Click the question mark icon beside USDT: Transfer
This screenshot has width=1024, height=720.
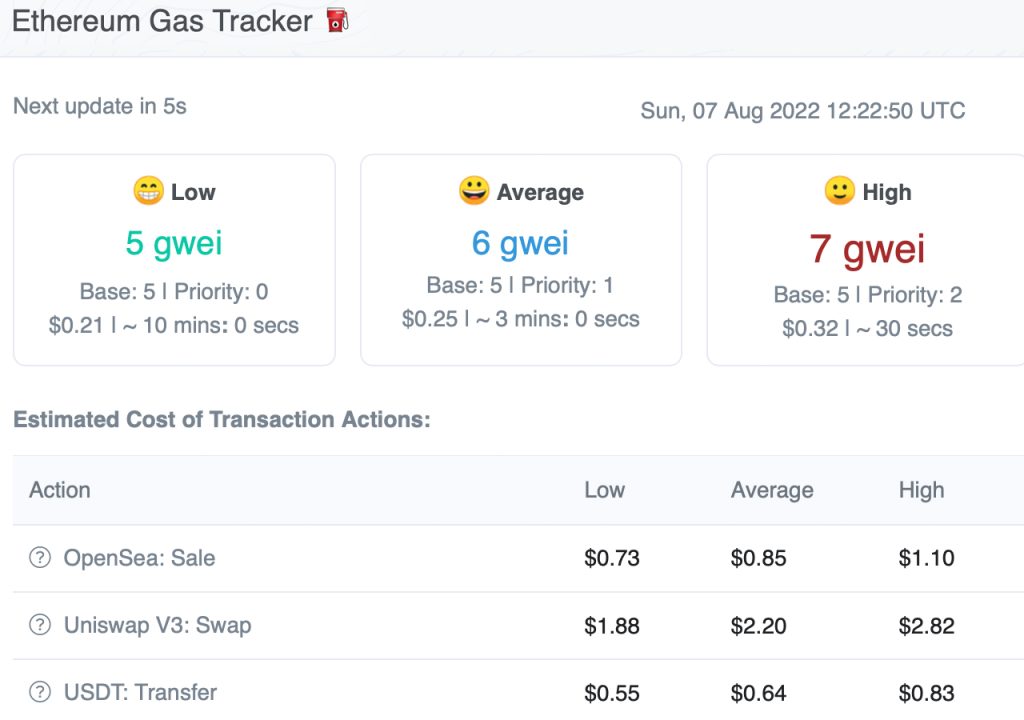click(x=40, y=691)
